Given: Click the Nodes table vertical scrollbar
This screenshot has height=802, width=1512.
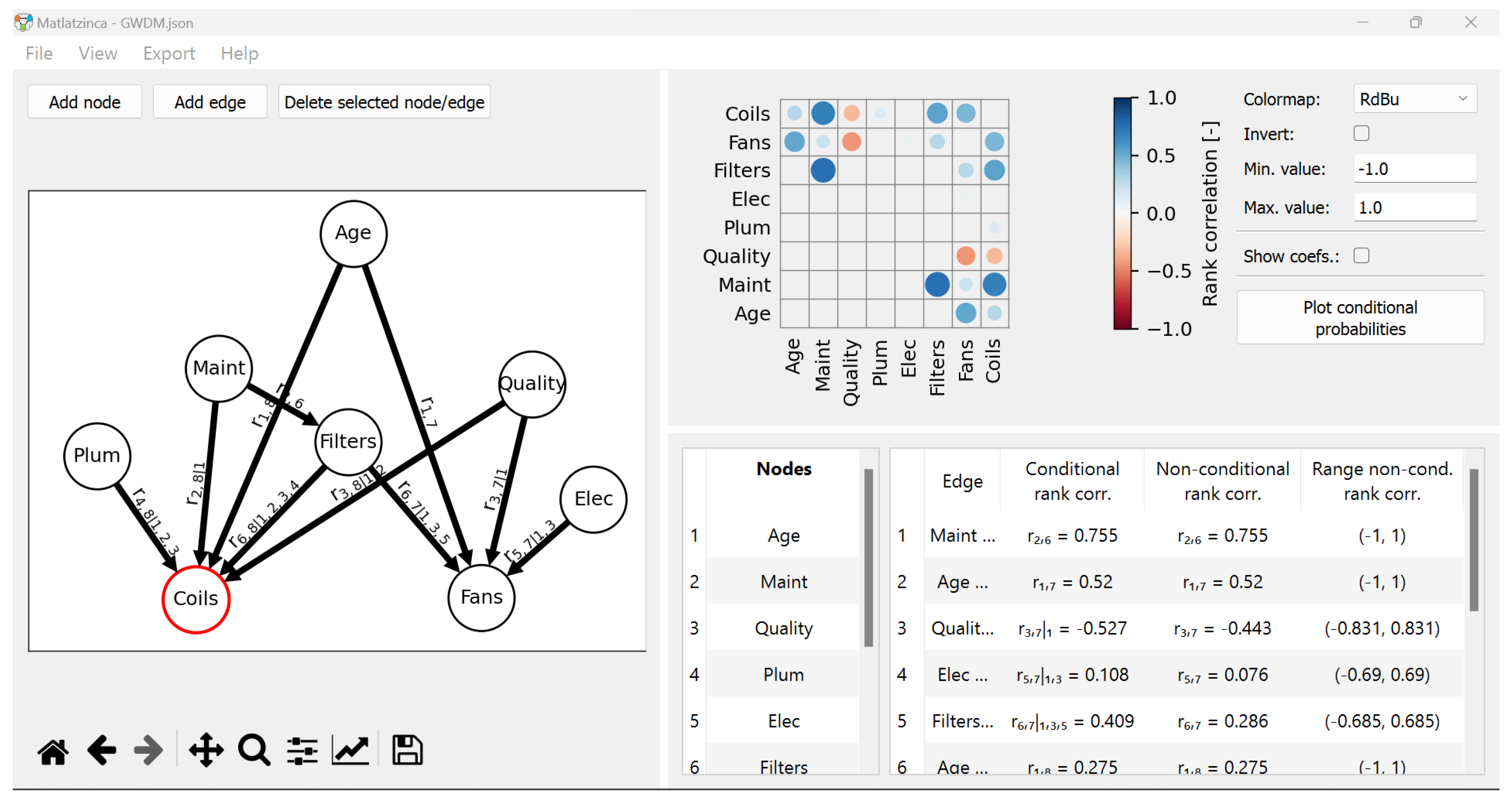Looking at the screenshot, I should 868,557.
